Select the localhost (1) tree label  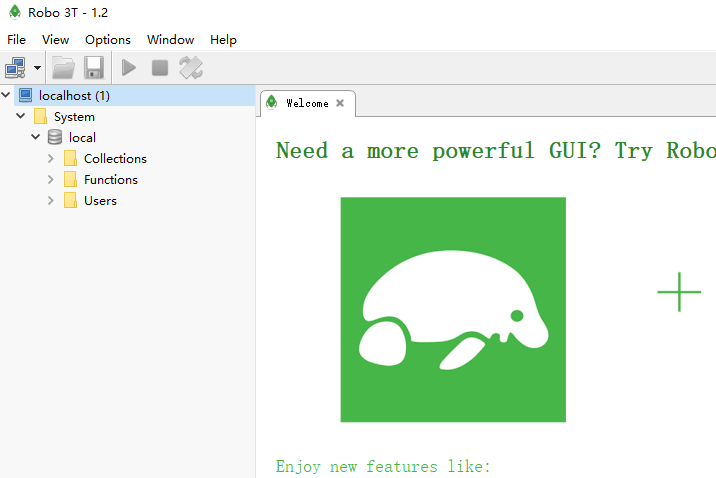click(x=74, y=95)
